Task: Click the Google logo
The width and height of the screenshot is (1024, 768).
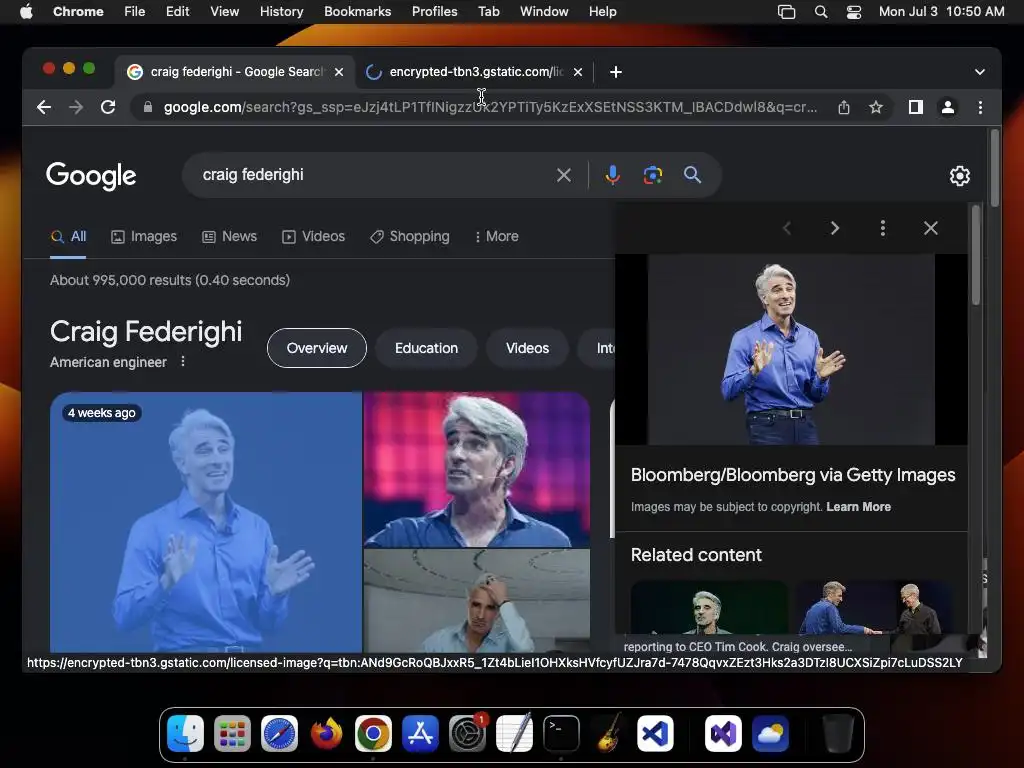Action: [x=91, y=175]
